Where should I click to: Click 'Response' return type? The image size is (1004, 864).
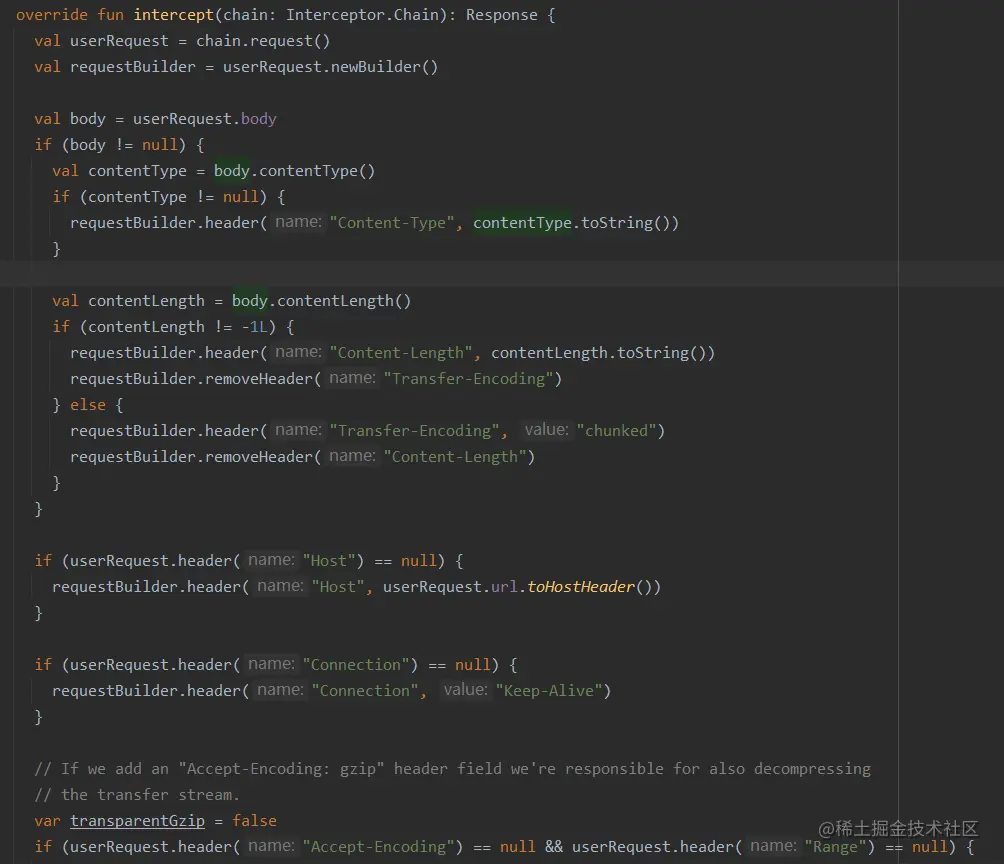(x=501, y=15)
